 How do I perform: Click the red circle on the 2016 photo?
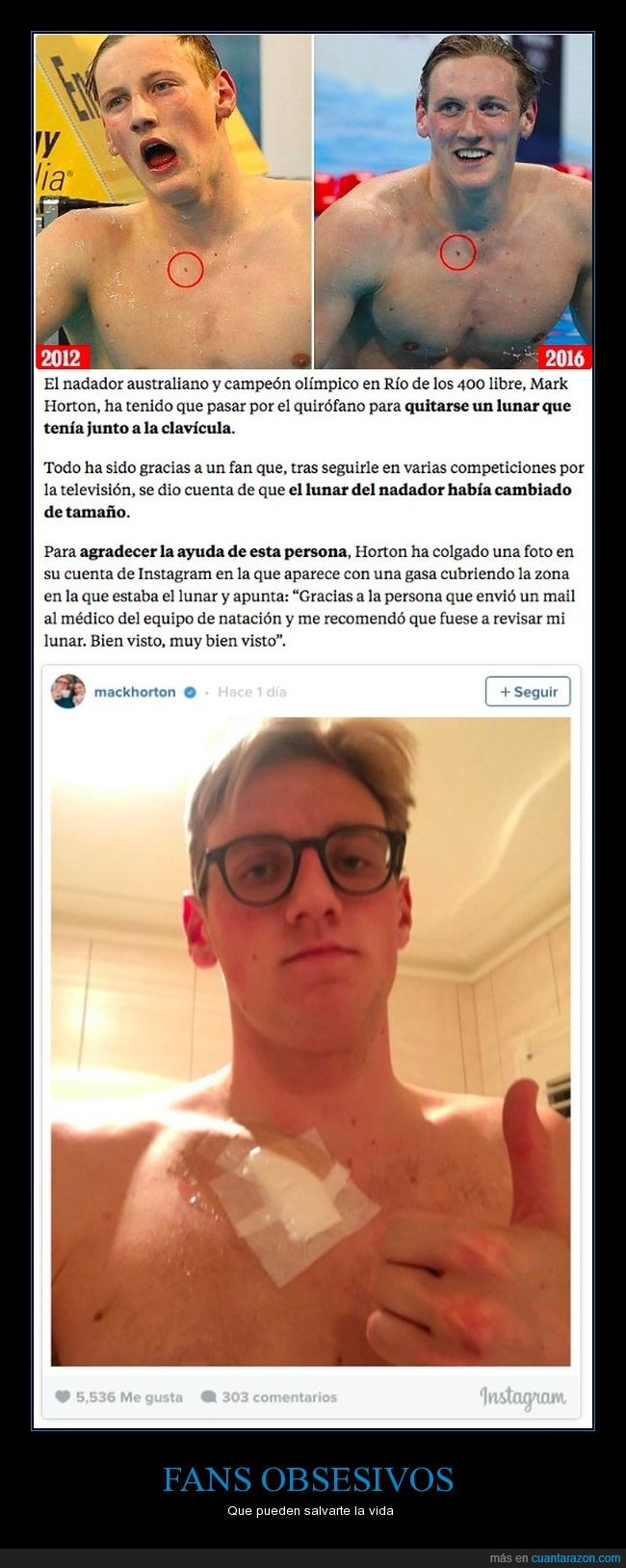pyautogui.click(x=457, y=252)
